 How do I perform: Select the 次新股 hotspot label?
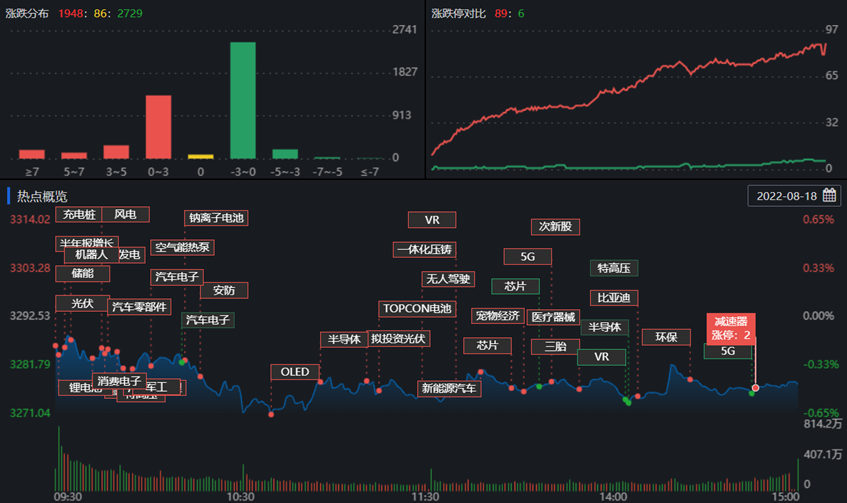pos(555,227)
